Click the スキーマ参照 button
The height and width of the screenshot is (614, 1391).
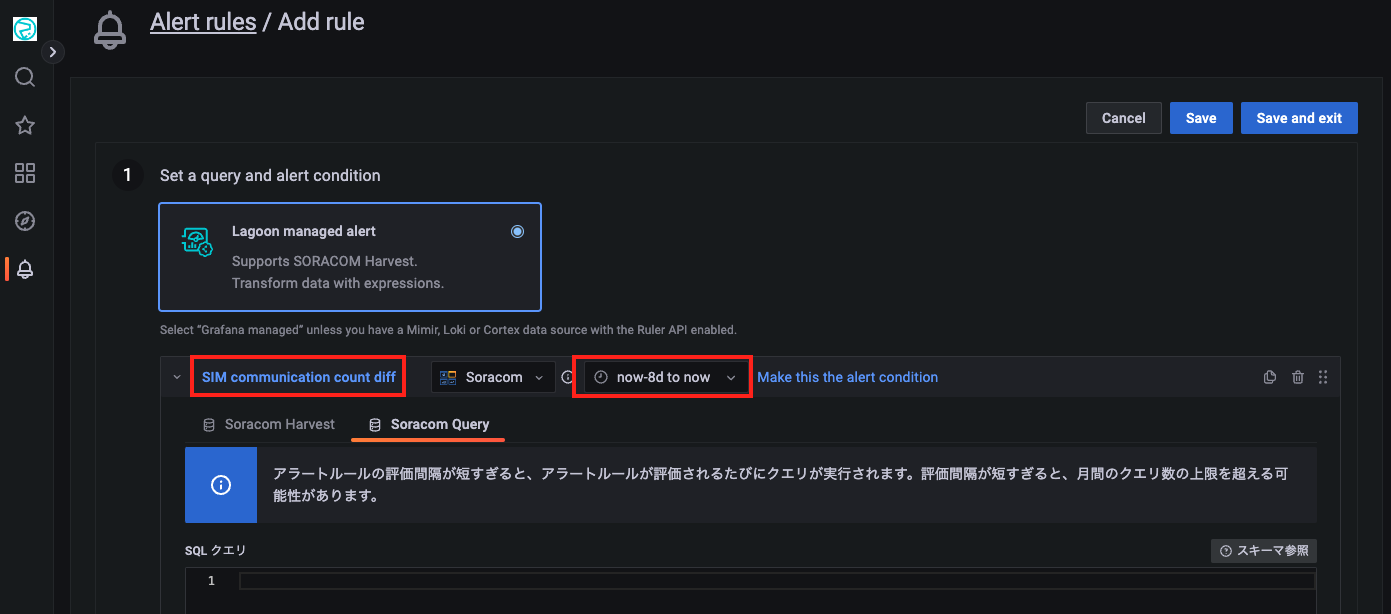point(1263,551)
